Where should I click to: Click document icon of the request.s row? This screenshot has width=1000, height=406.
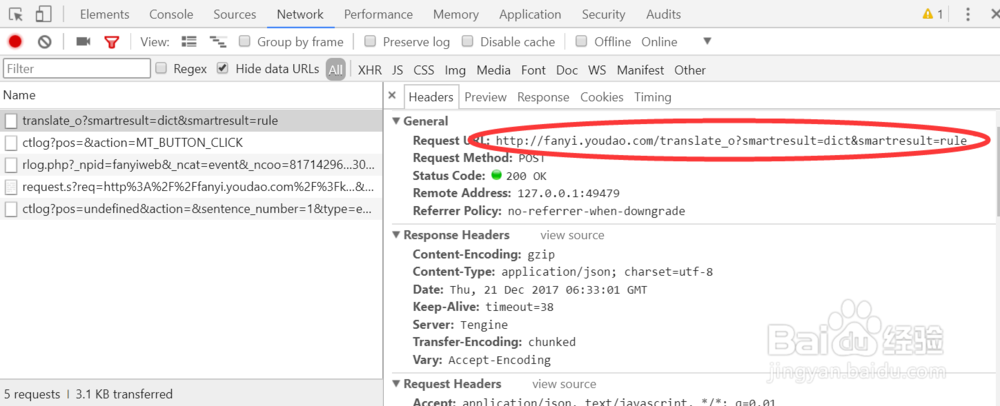pyautogui.click(x=11, y=187)
